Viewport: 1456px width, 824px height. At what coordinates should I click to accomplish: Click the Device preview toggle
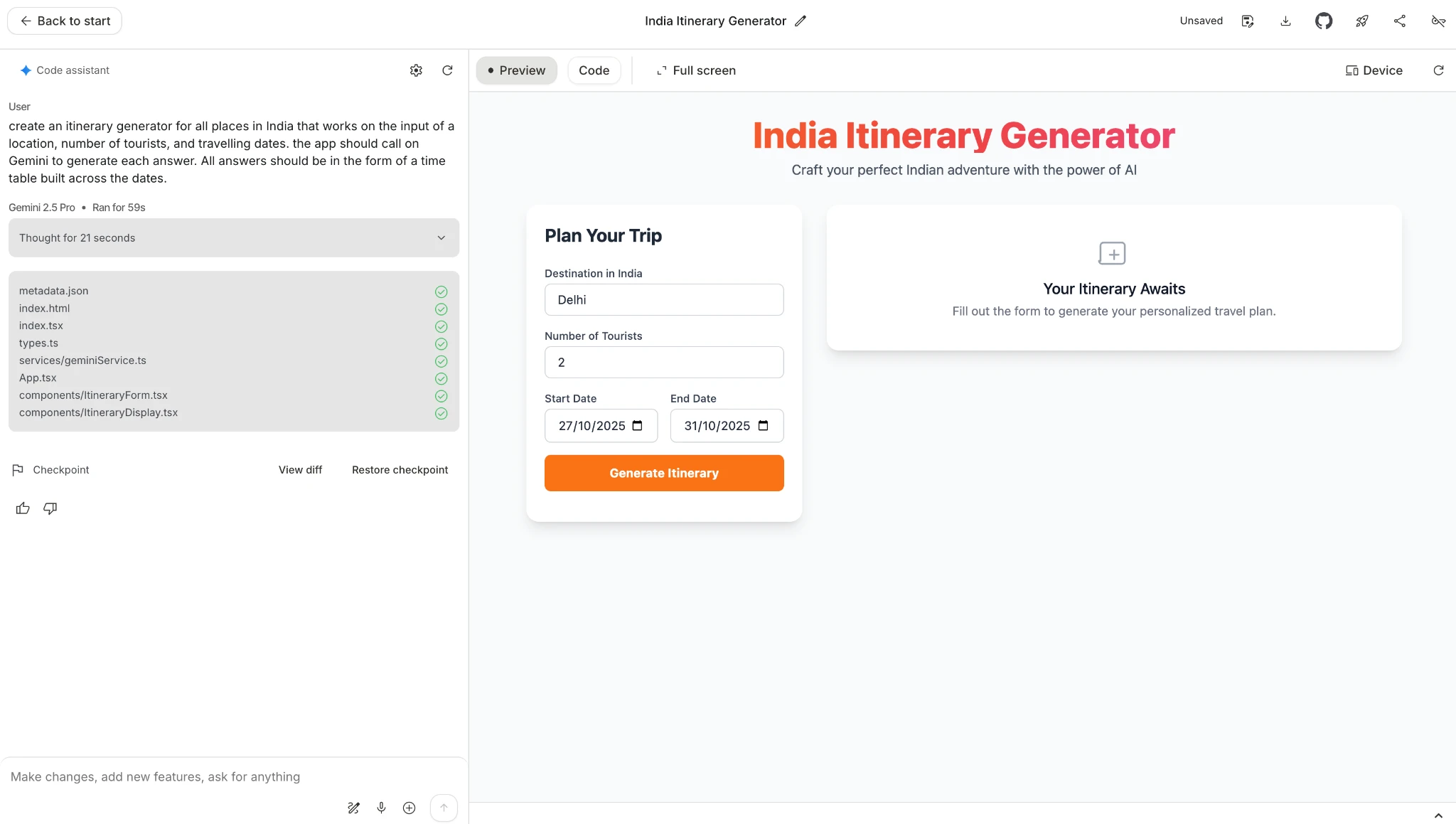[x=1374, y=70]
